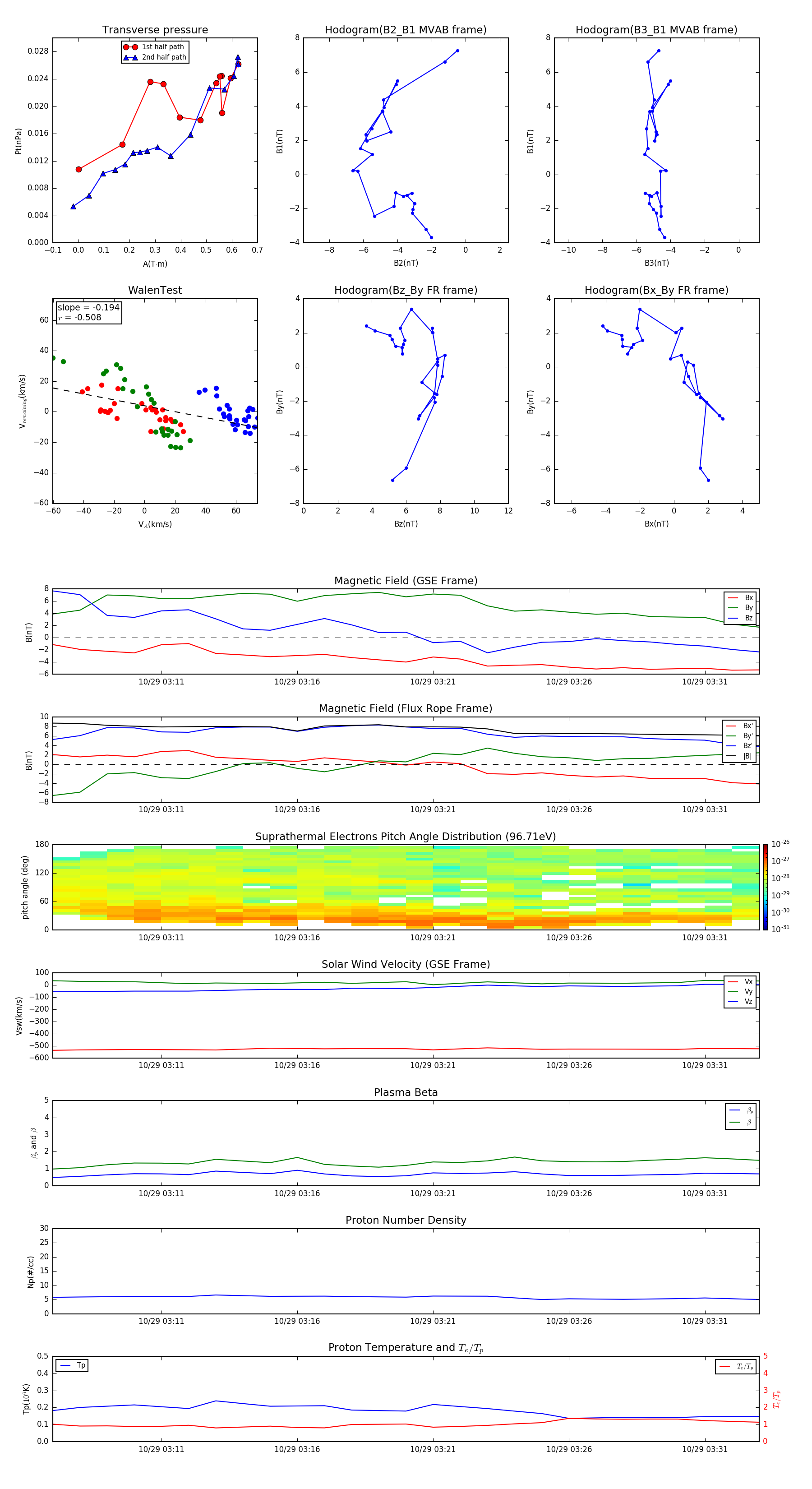The width and height of the screenshot is (812, 1489).
Task: Click 'Vx' legend entry in velocity panel
Action: point(741,981)
